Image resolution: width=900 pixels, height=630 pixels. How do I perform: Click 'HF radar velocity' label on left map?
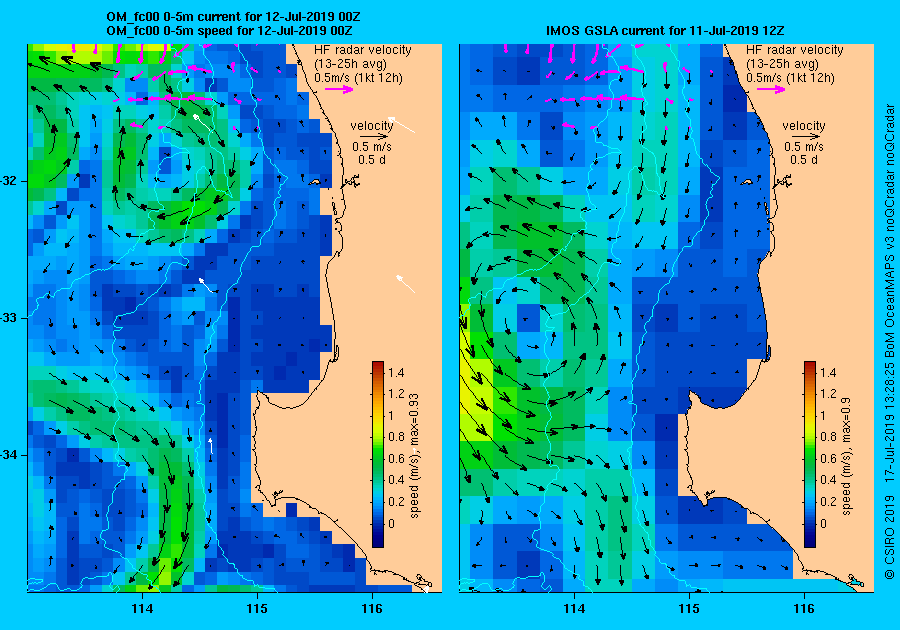pyautogui.click(x=363, y=50)
